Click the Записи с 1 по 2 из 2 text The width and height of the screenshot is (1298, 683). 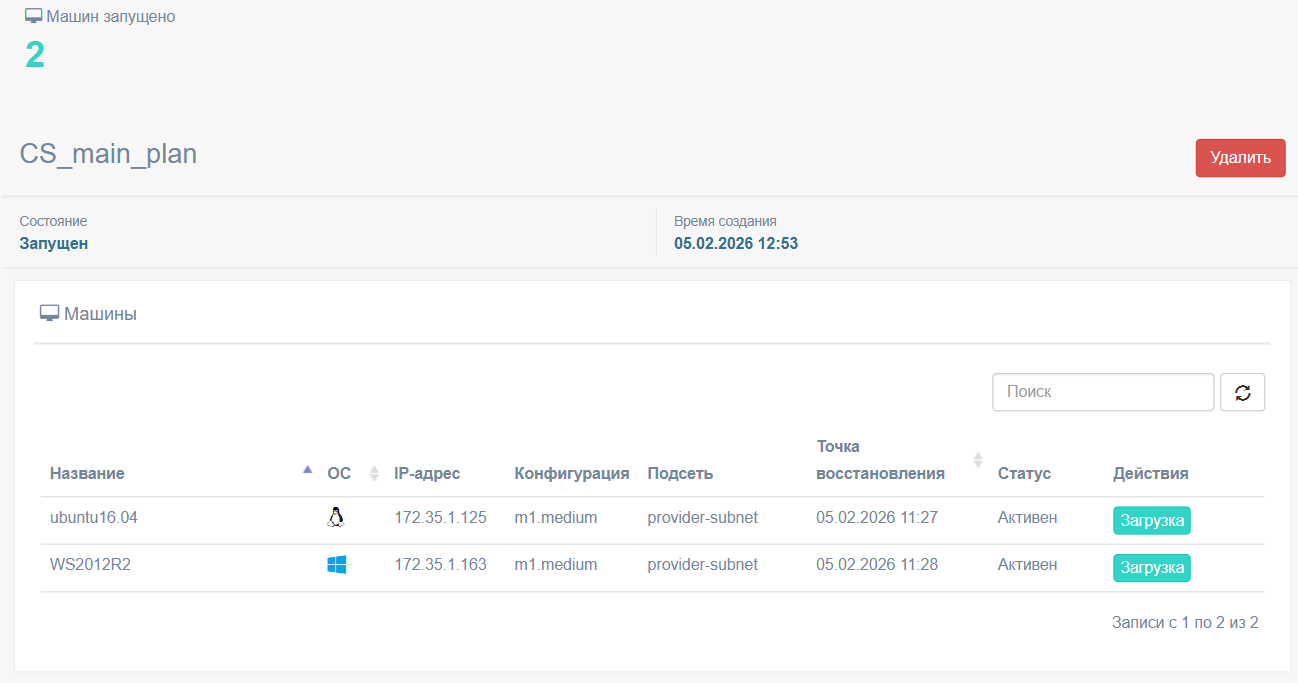click(x=1185, y=622)
